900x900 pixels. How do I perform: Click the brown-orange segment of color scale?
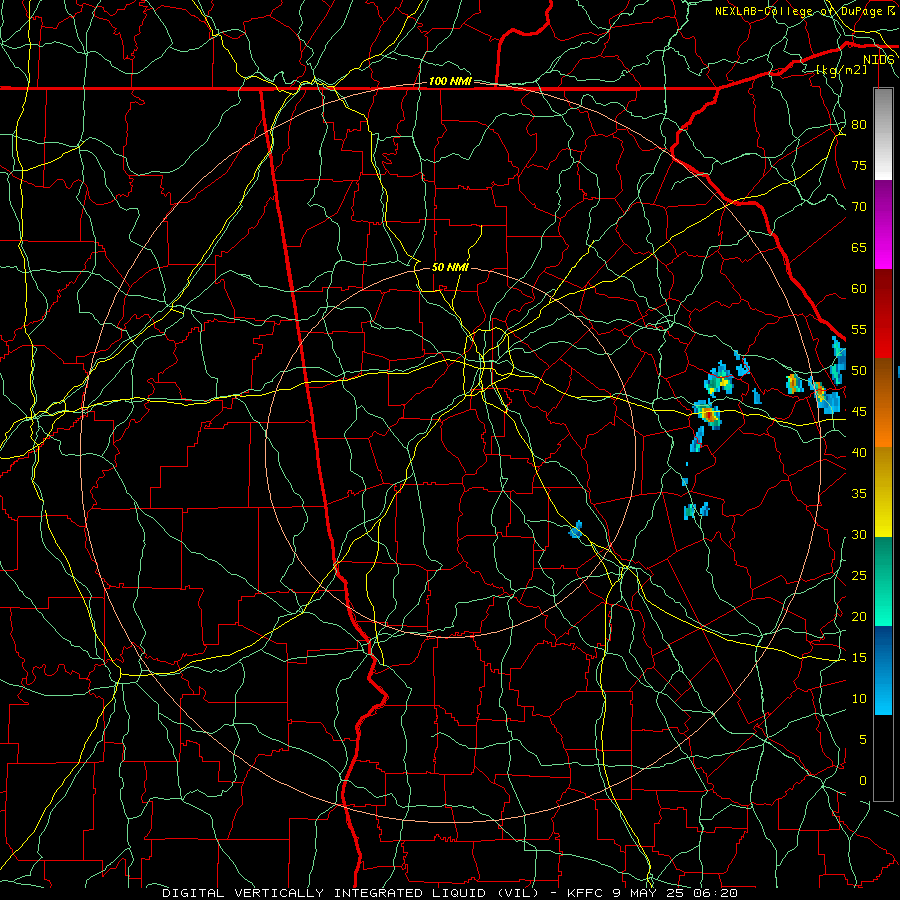click(x=883, y=403)
